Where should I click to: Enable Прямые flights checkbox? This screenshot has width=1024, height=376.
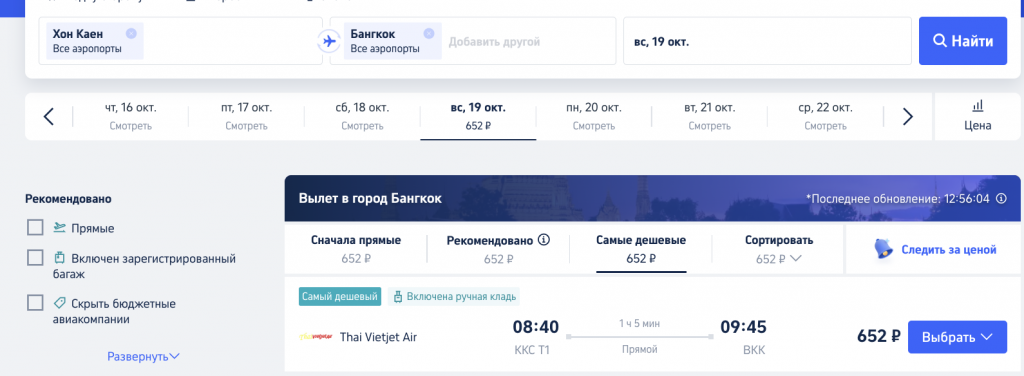click(35, 228)
